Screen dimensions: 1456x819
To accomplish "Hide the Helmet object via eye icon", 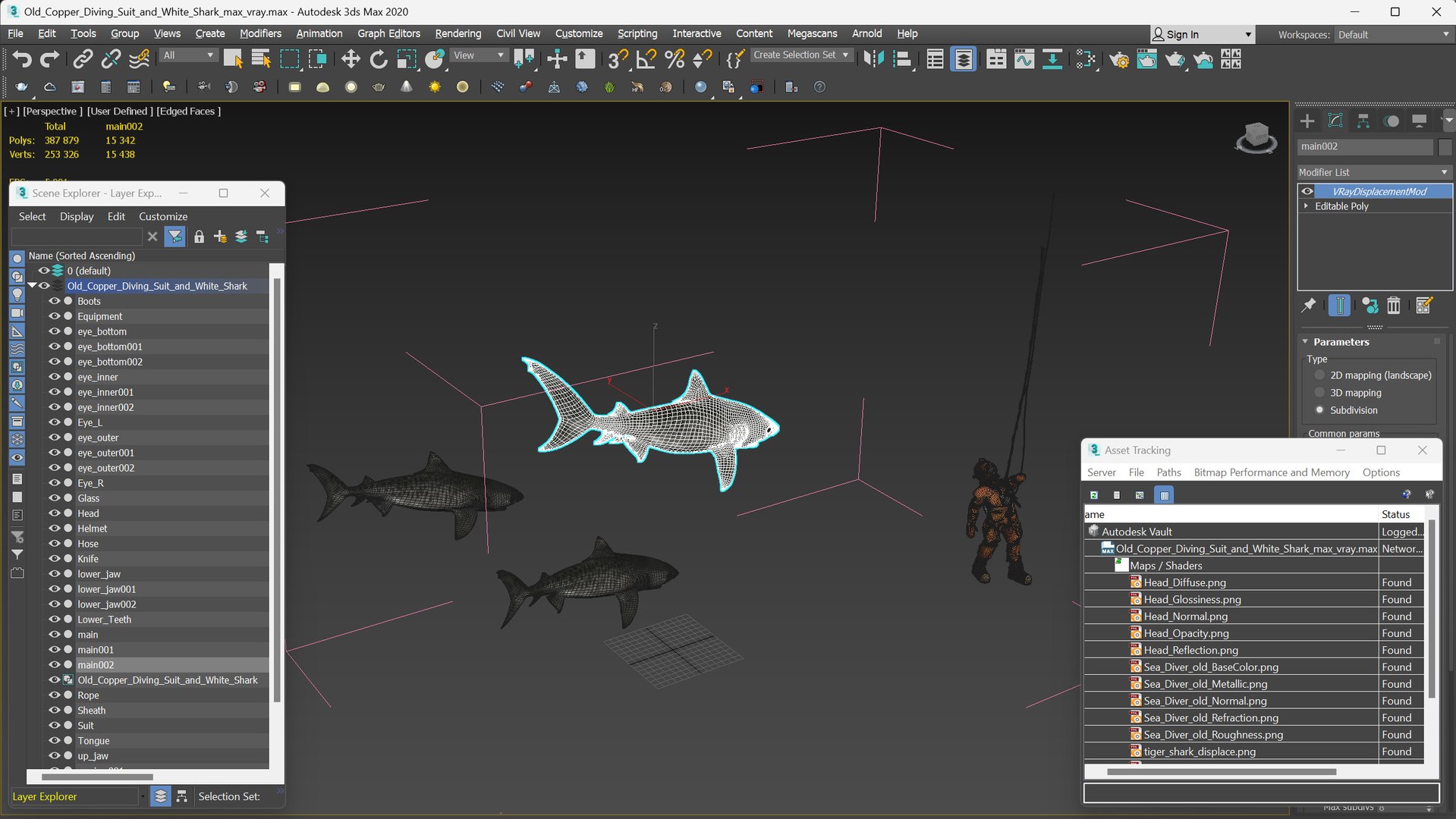I will (x=55, y=529).
